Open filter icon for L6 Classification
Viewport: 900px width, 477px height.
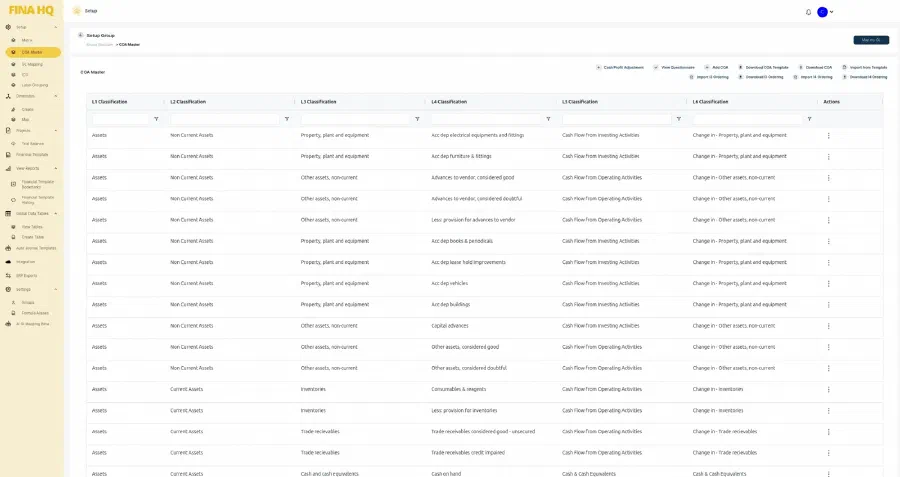tap(809, 119)
